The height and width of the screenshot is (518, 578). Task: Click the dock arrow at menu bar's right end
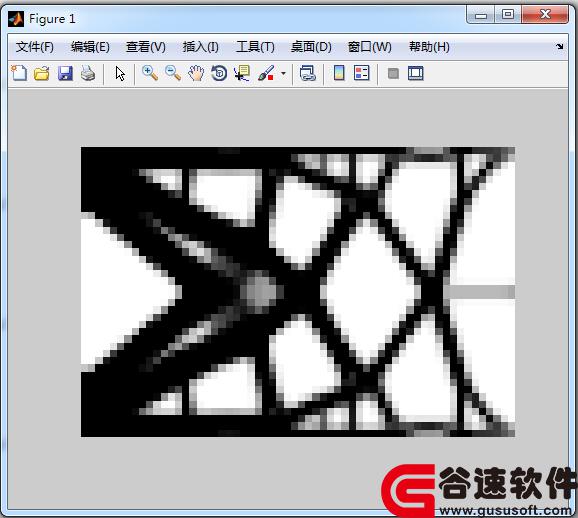point(560,46)
